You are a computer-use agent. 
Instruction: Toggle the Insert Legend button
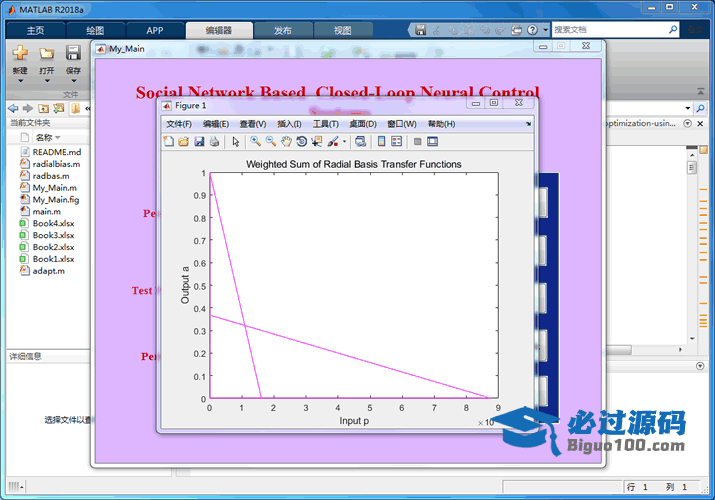pos(396,142)
